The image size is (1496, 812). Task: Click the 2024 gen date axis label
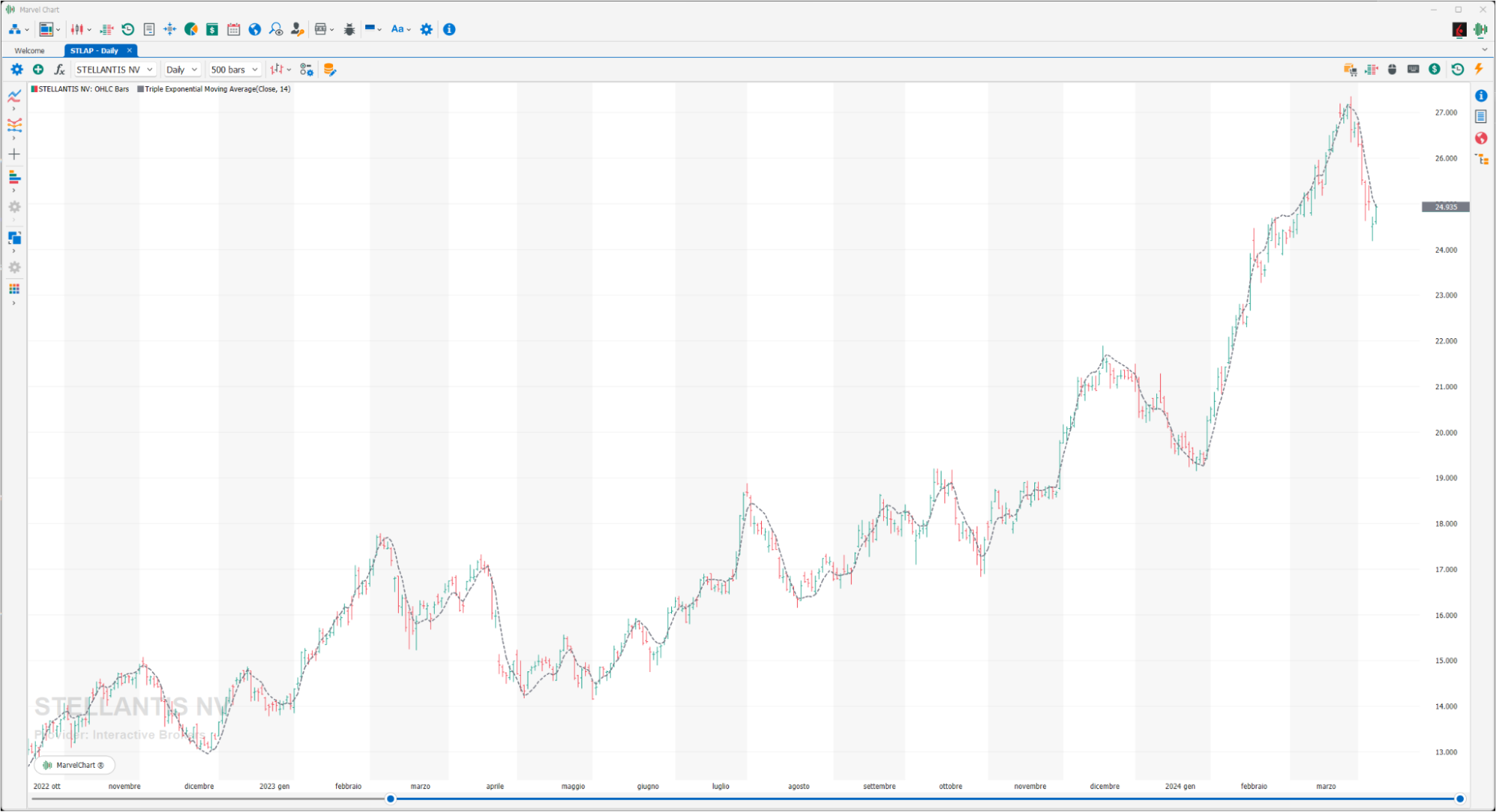point(1180,786)
